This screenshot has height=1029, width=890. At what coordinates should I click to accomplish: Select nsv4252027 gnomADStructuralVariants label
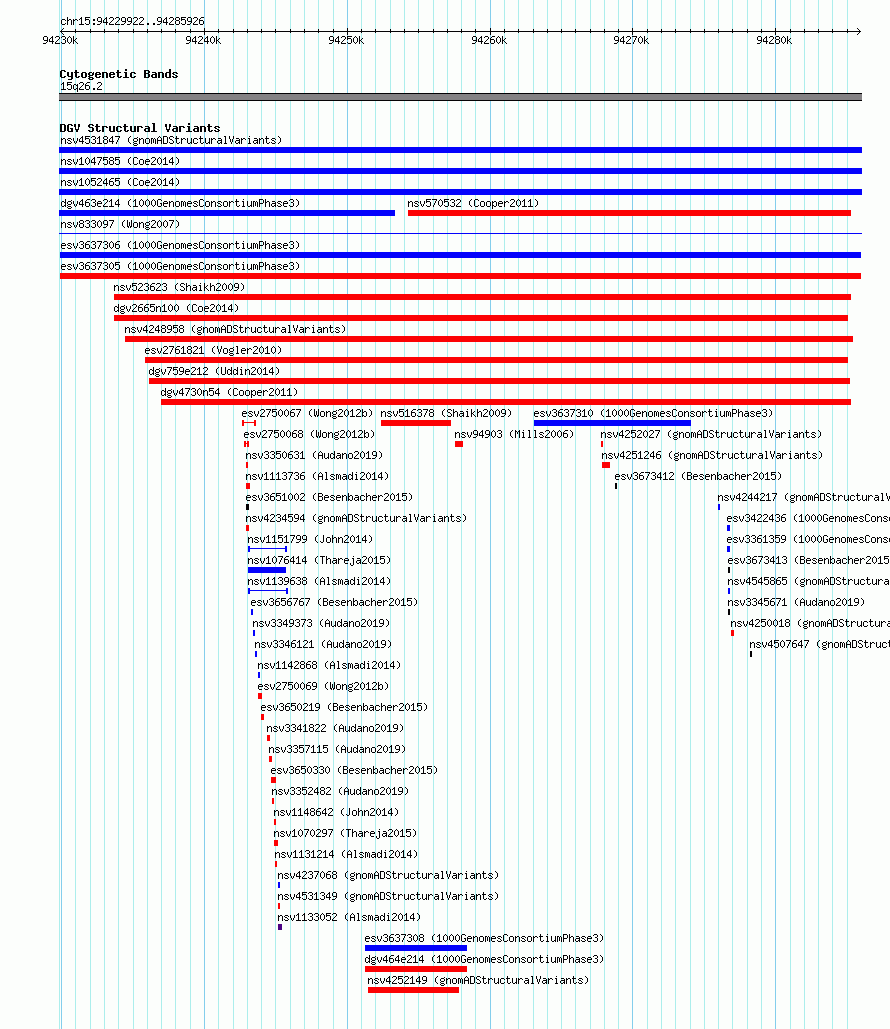click(x=711, y=434)
